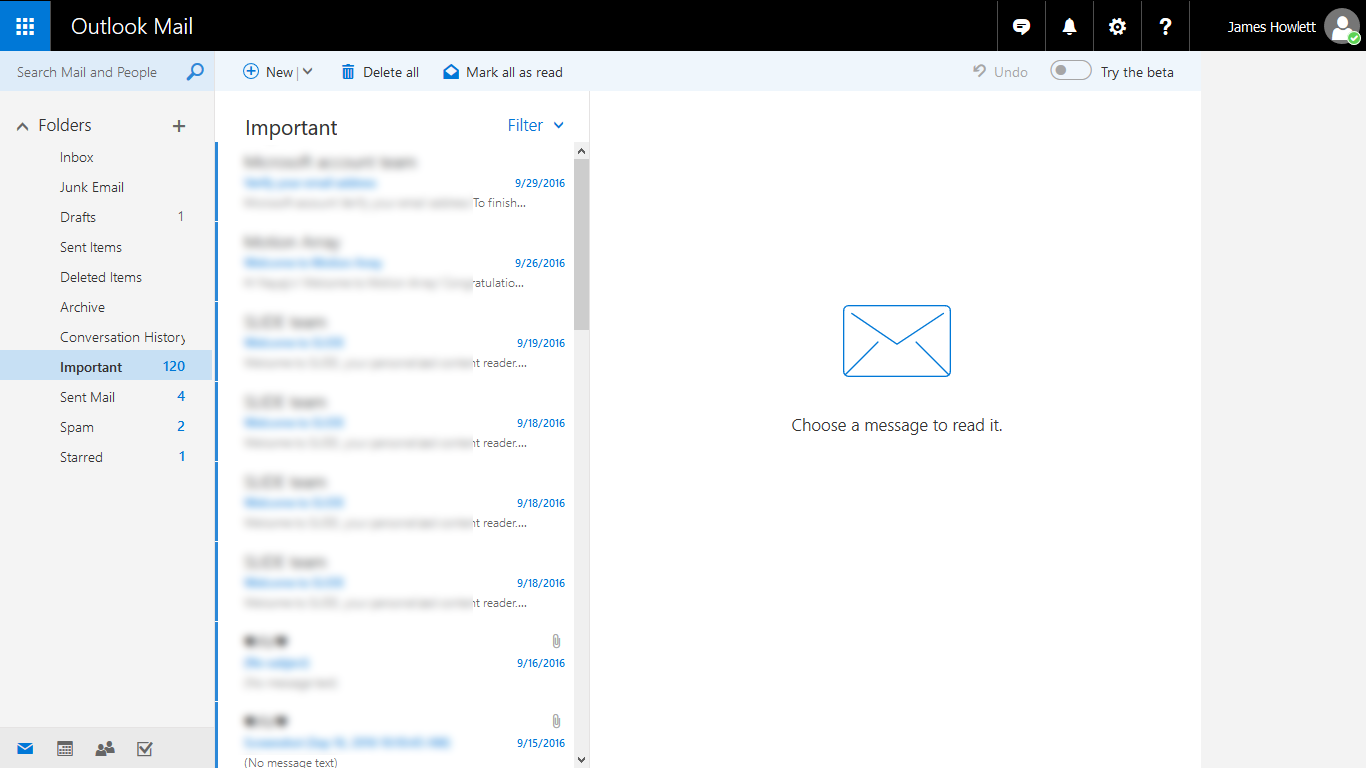This screenshot has height=768, width=1366.
Task: Expand the New button dropdown arrow
Action: point(307,72)
